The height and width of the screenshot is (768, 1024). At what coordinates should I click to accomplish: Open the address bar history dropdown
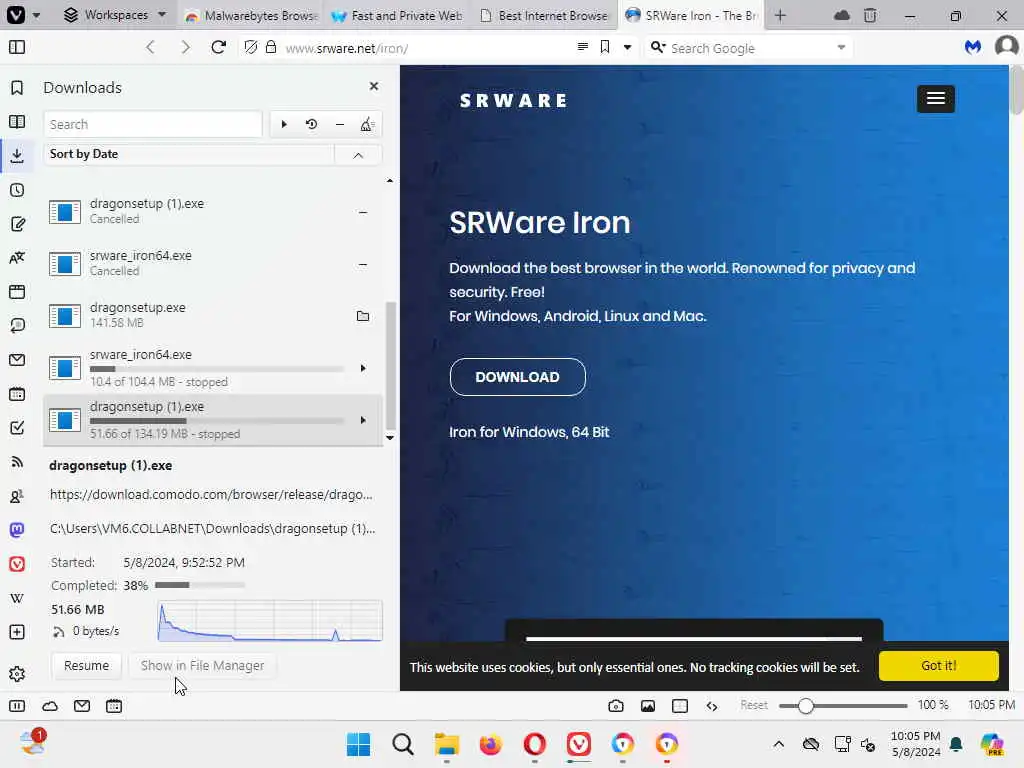[x=627, y=47]
